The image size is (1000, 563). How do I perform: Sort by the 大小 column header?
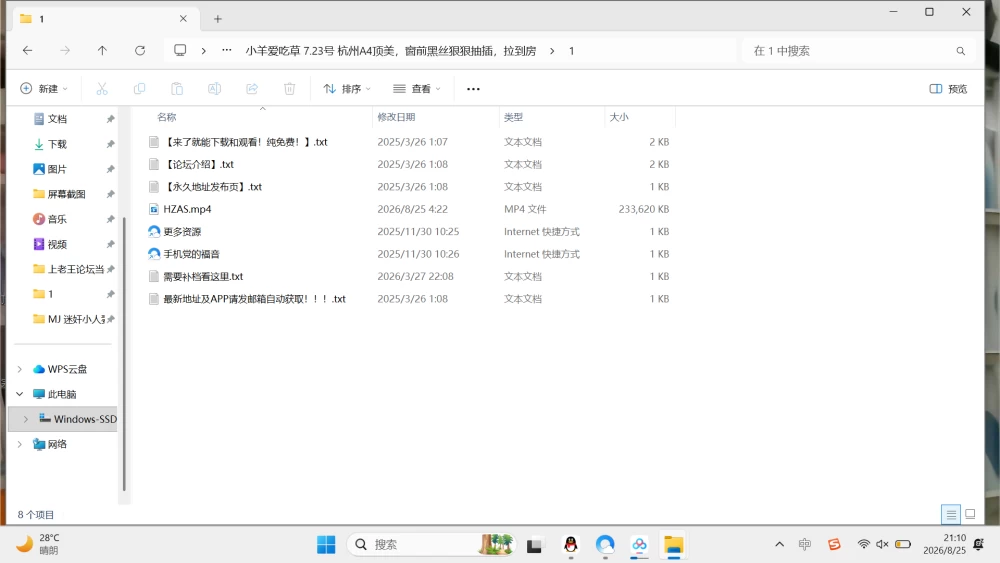(x=619, y=117)
